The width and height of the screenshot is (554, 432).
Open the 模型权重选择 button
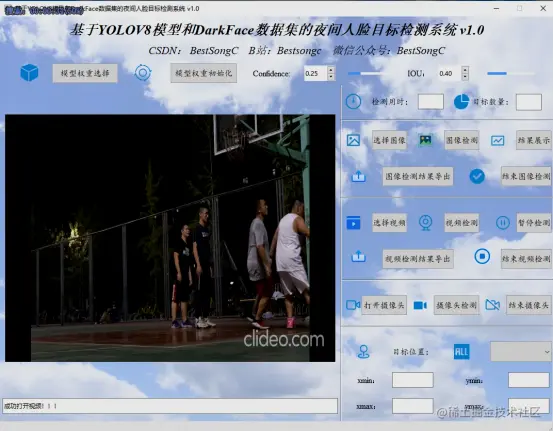point(85,73)
